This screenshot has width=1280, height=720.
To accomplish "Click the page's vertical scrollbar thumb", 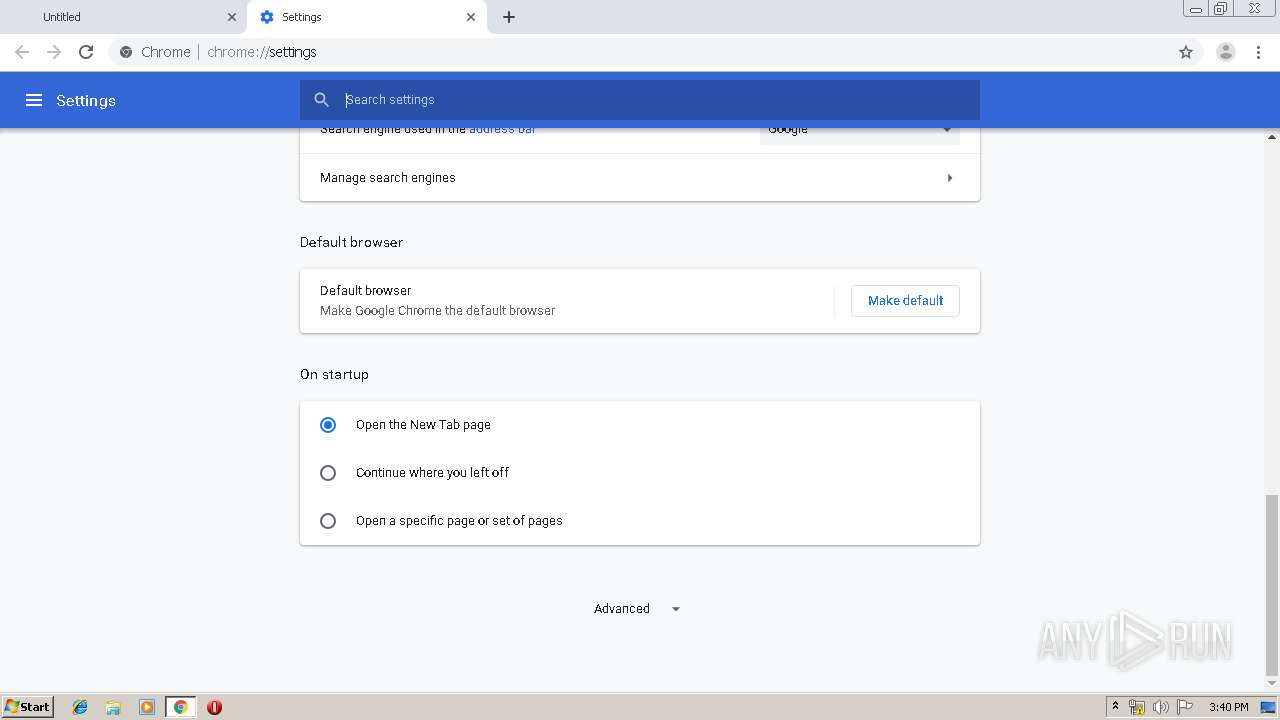I will [1272, 585].
